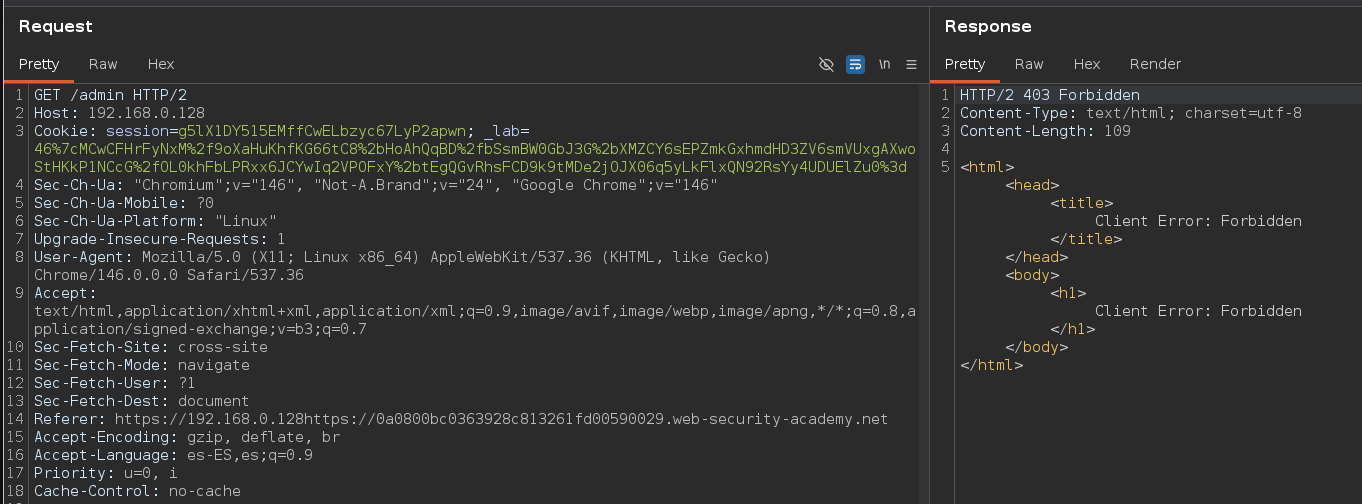Click the Host header value 192.168.0.128

click(146, 113)
